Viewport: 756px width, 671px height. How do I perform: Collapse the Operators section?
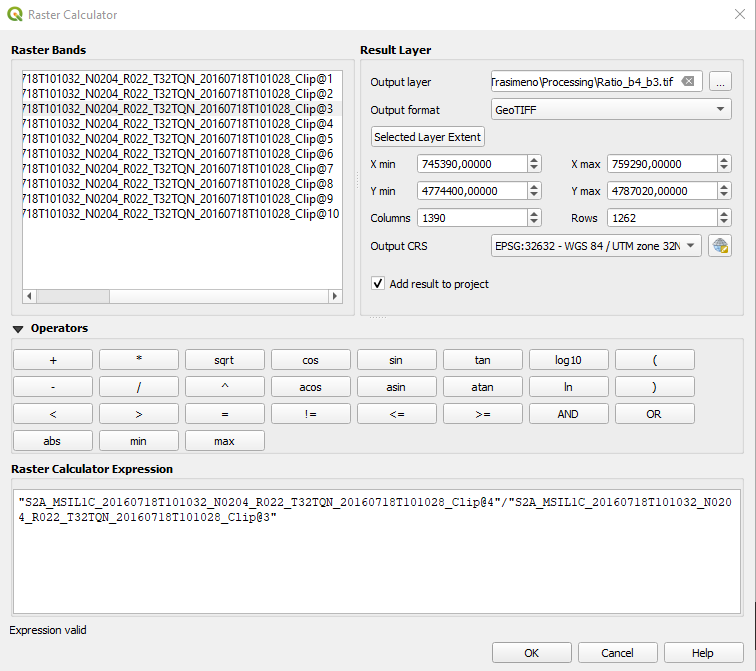click(18, 329)
